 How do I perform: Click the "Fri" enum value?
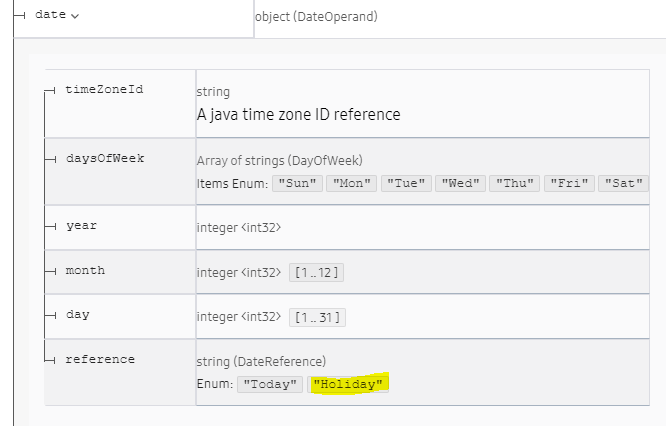tap(569, 183)
